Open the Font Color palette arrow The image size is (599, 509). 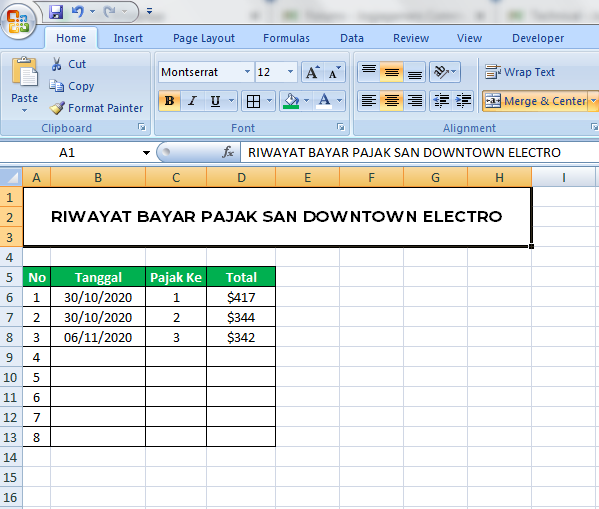point(340,101)
